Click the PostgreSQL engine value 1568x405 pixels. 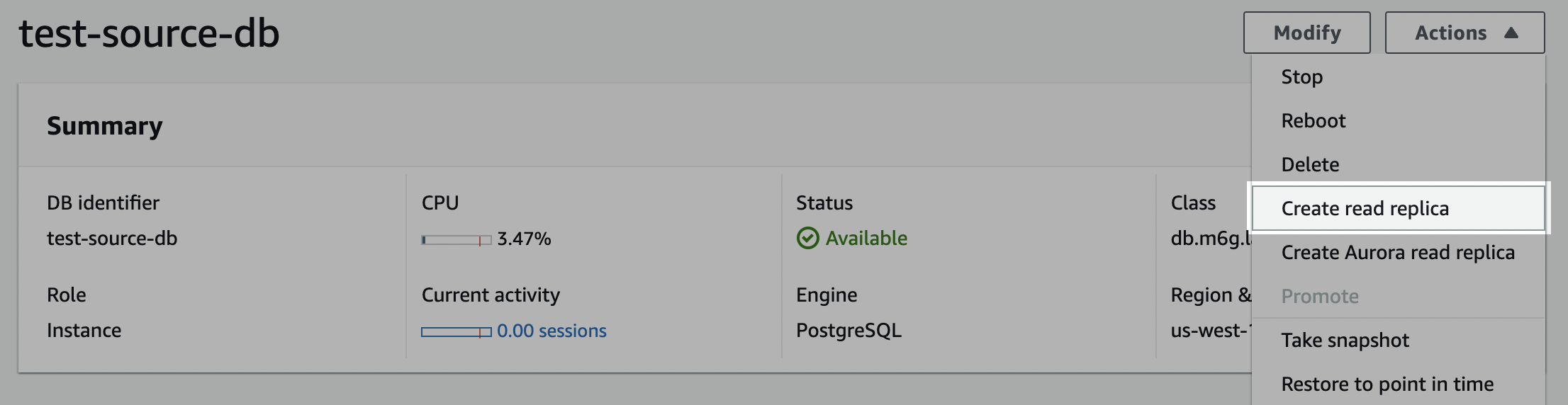point(849,331)
